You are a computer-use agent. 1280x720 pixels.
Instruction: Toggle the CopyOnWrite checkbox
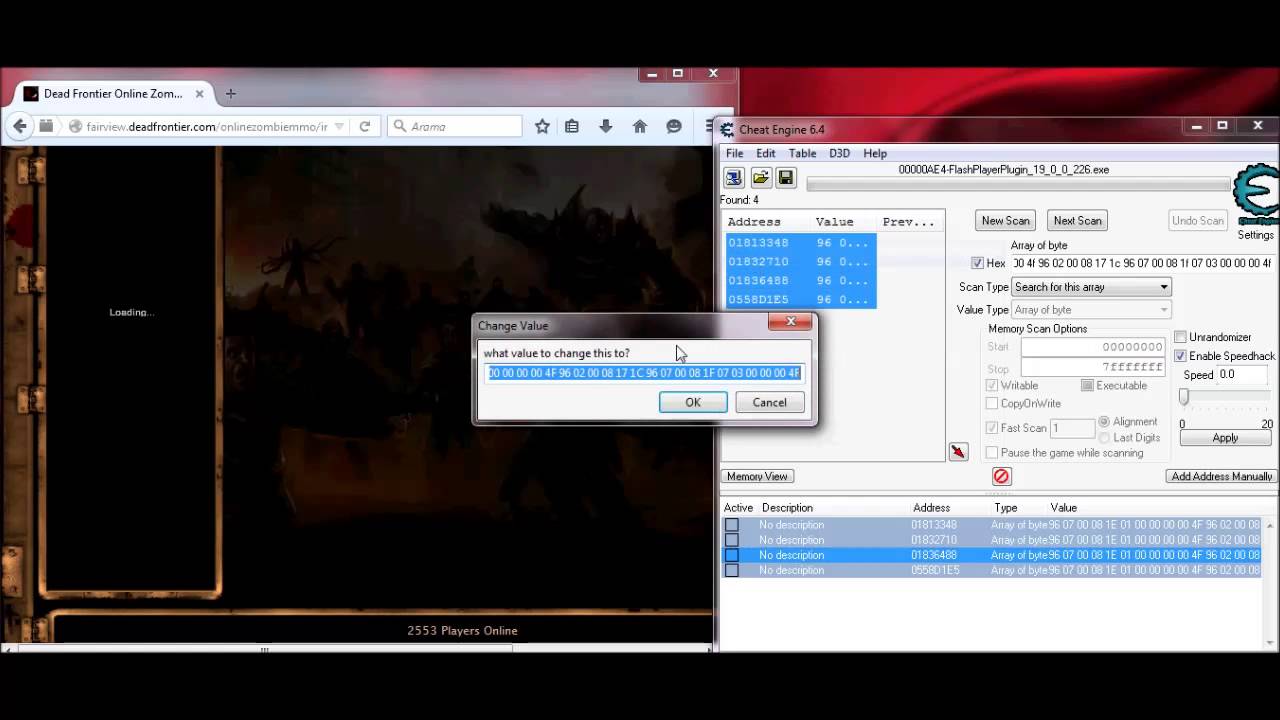coord(992,403)
